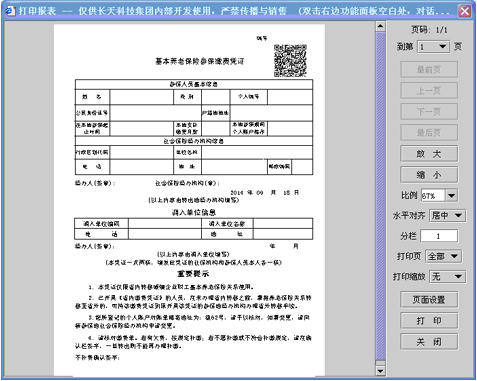Open 页面设置 page setup

429,300
